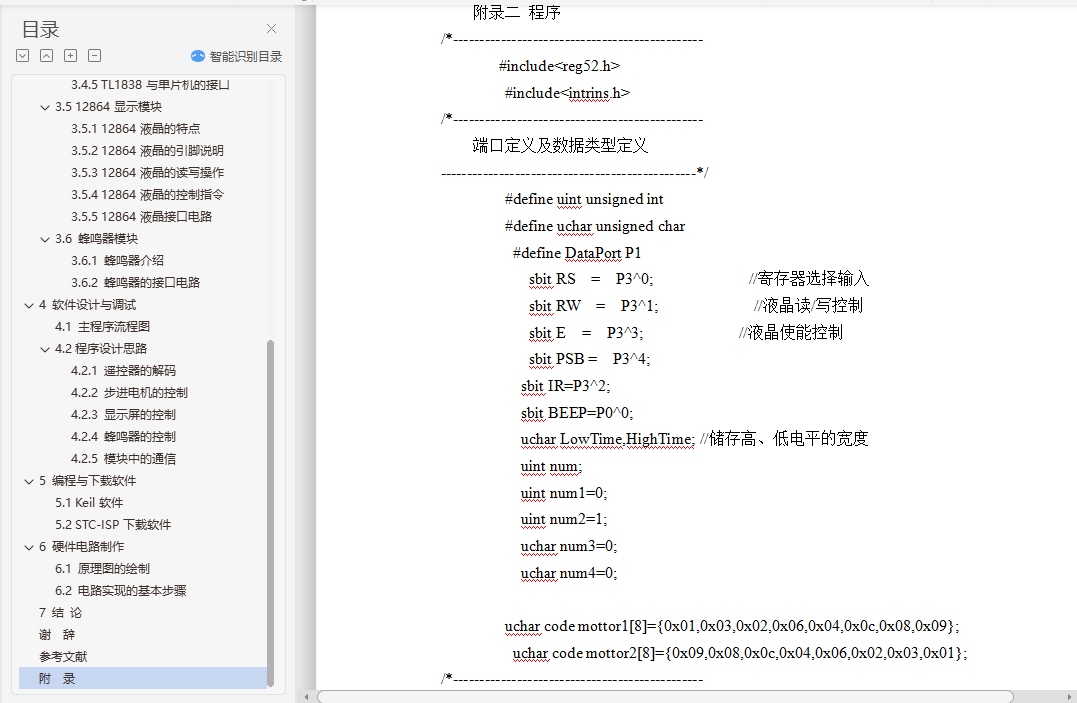
Task: Collapse the 3.5 12864 显示模块 section
Action: pyautogui.click(x=45, y=107)
